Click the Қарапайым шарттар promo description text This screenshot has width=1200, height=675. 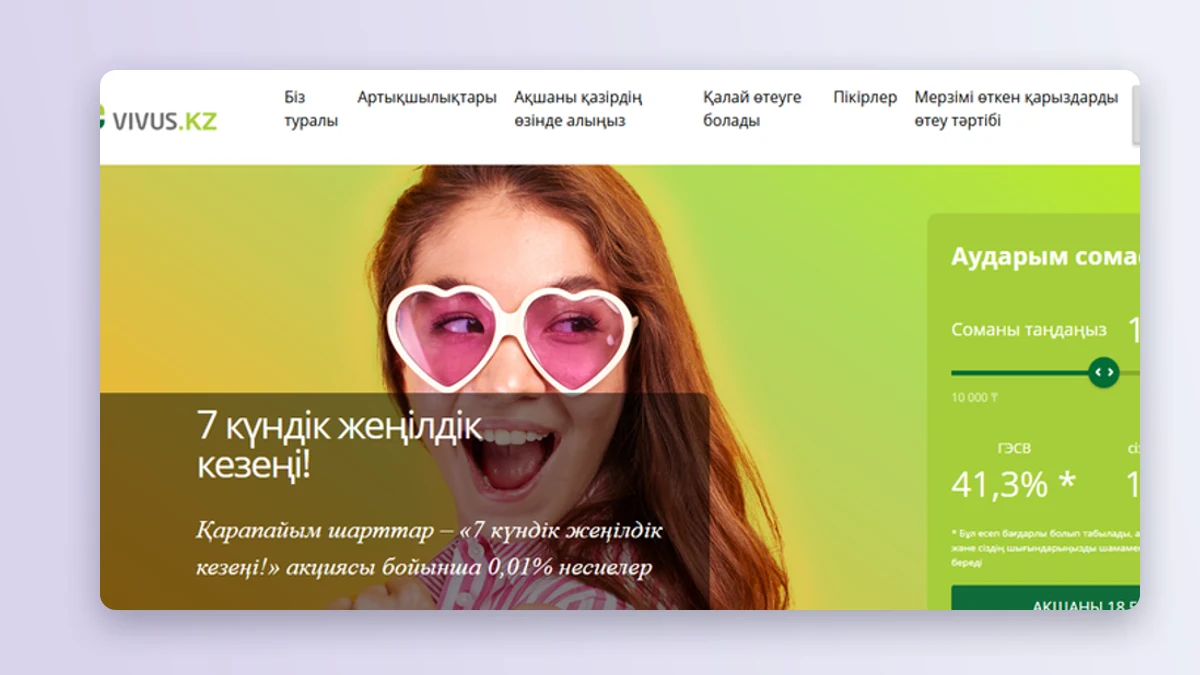tap(429, 549)
